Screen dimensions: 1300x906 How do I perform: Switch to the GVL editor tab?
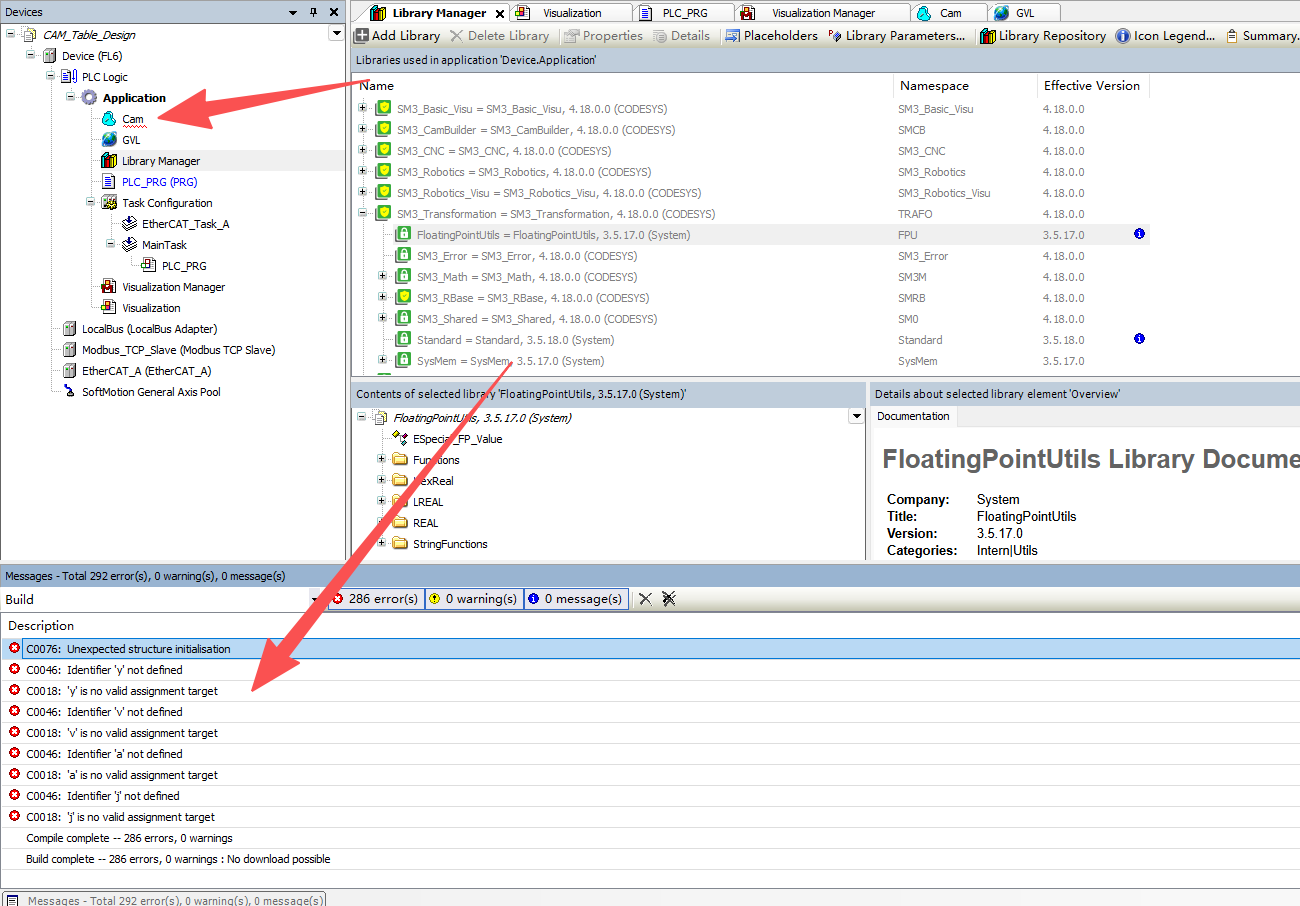pos(1024,13)
